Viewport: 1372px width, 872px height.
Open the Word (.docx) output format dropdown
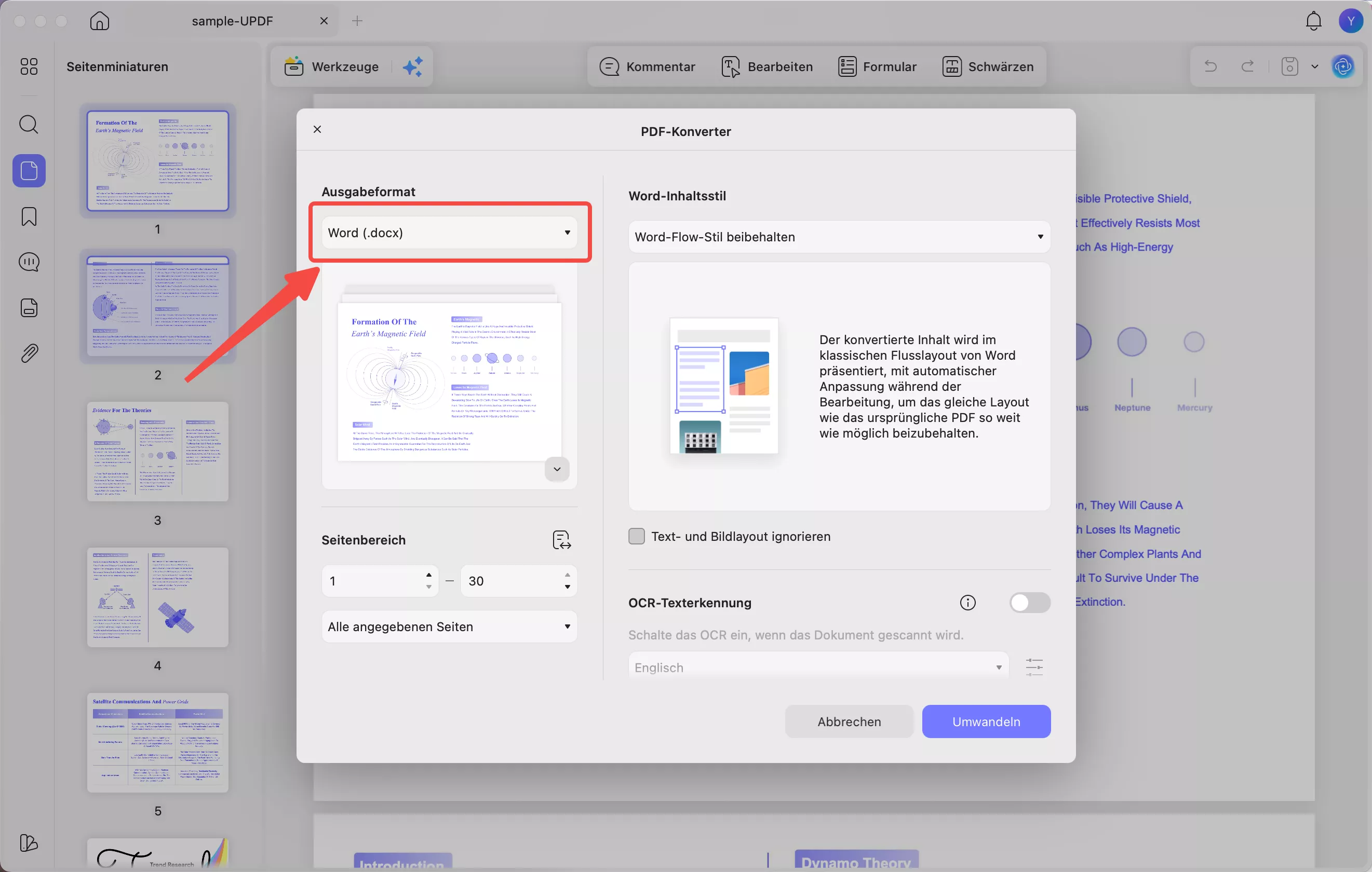point(450,233)
